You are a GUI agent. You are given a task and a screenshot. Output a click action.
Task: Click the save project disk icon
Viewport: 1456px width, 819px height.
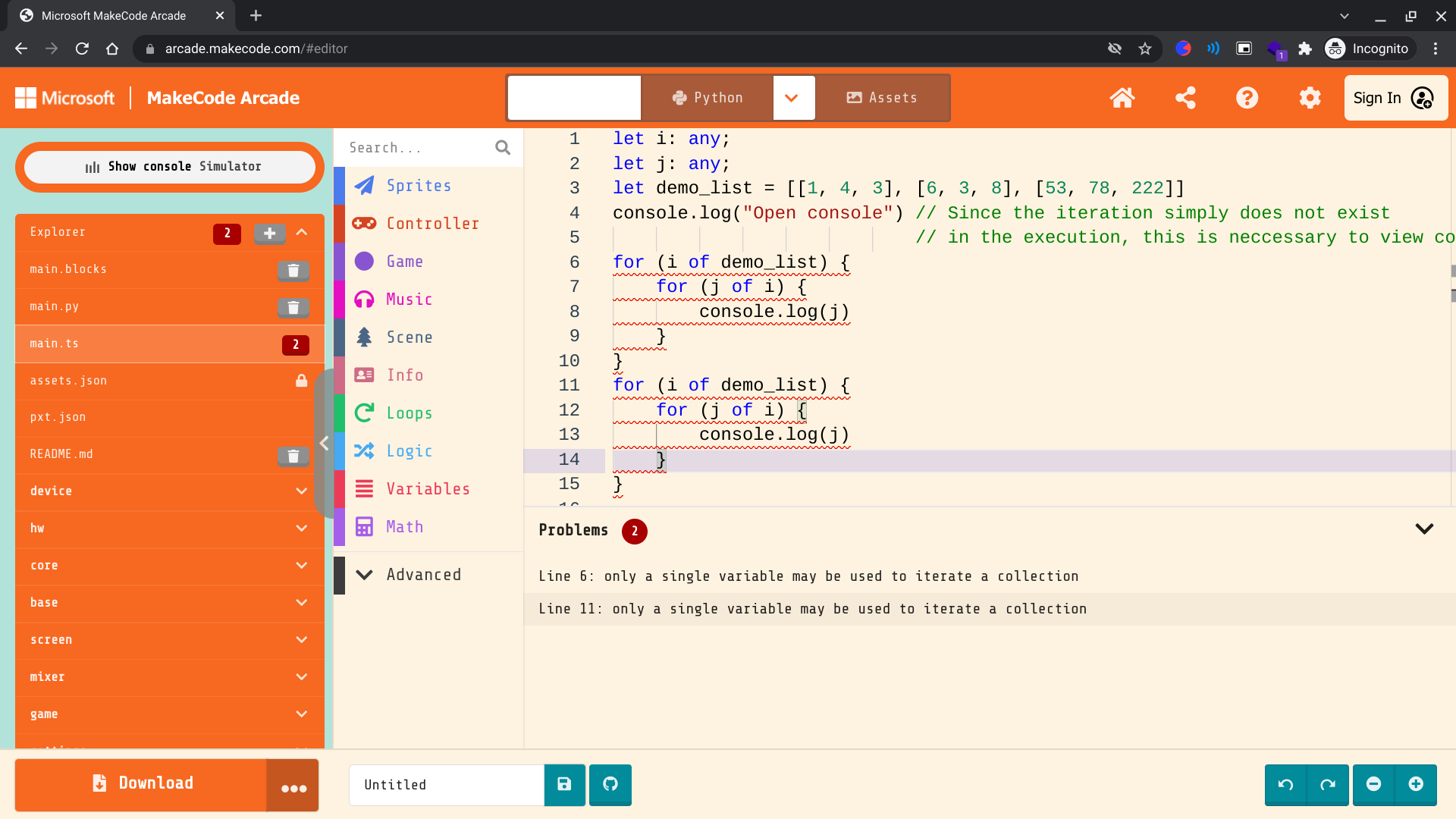(564, 784)
